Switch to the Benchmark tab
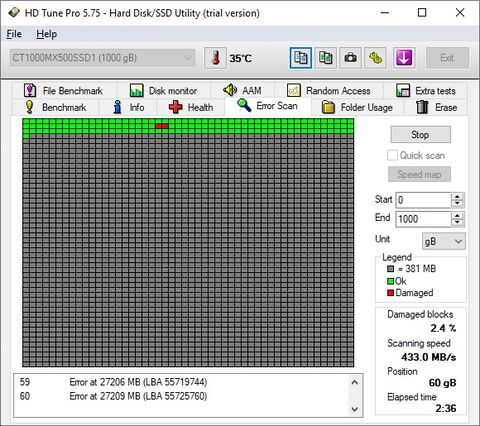The height and width of the screenshot is (426, 480). 56,107
